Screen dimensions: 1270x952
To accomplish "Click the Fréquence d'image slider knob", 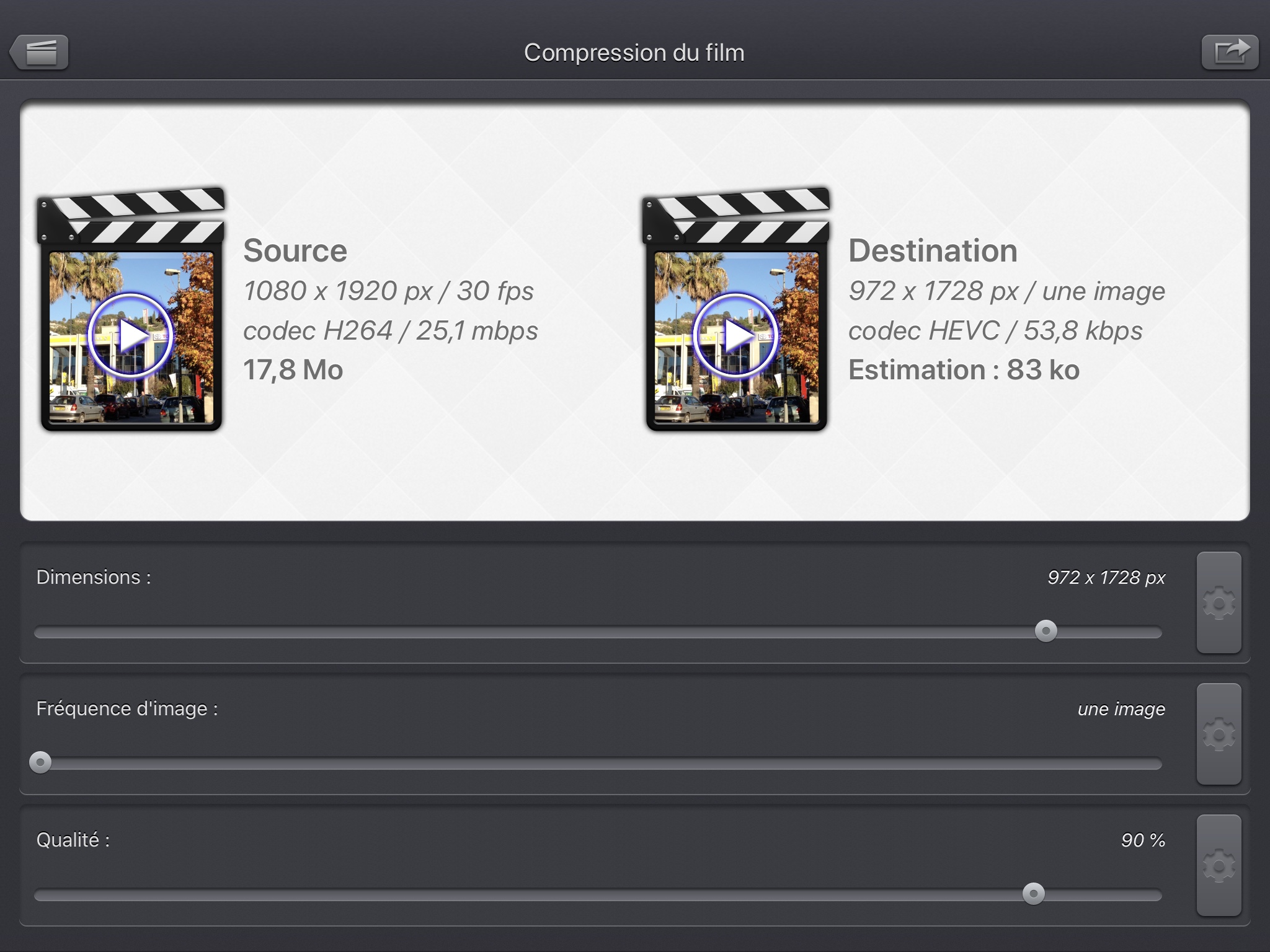I will 40,762.
